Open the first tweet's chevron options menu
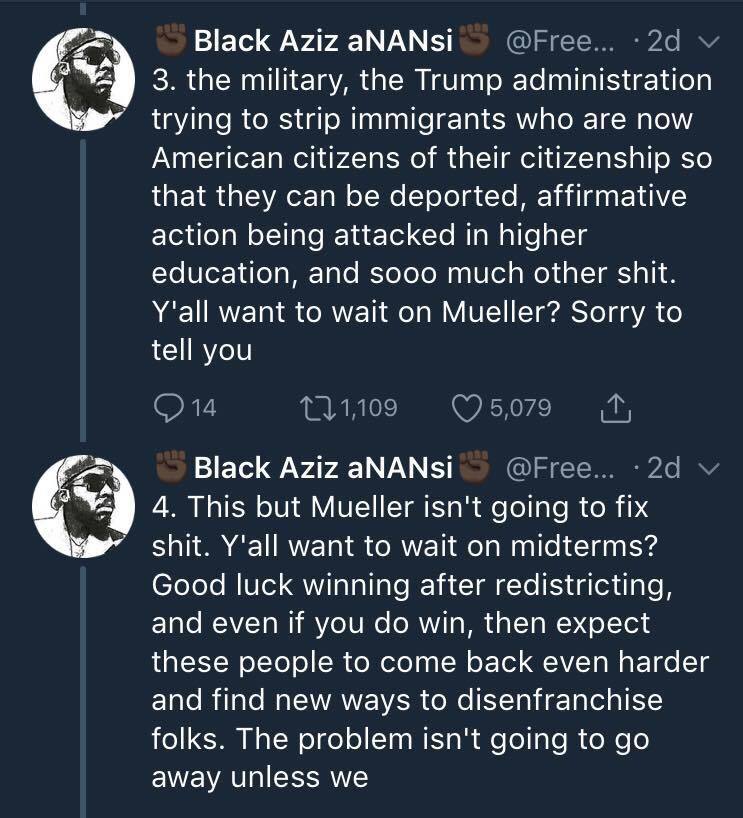 point(709,41)
